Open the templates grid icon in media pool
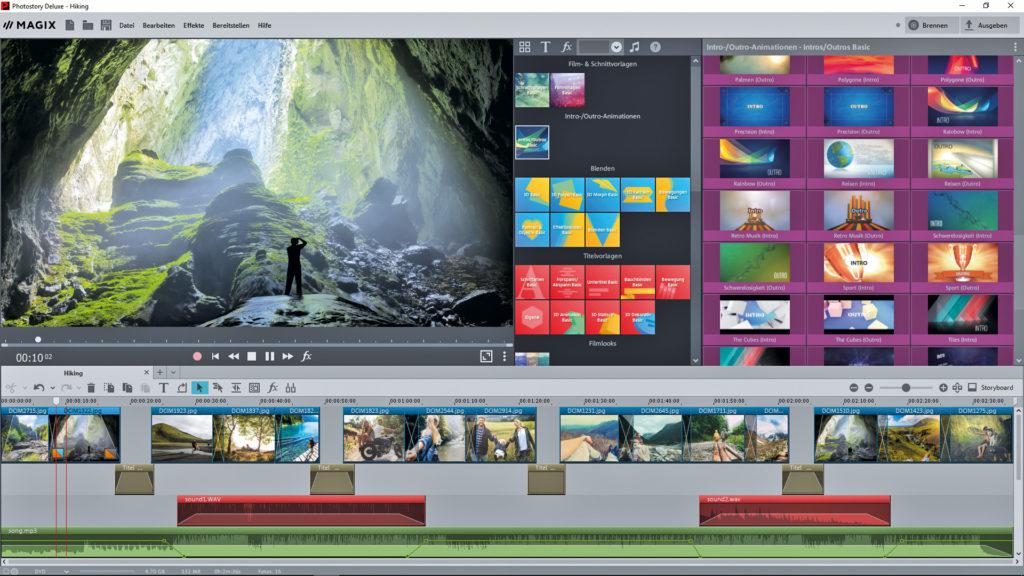 (525, 47)
